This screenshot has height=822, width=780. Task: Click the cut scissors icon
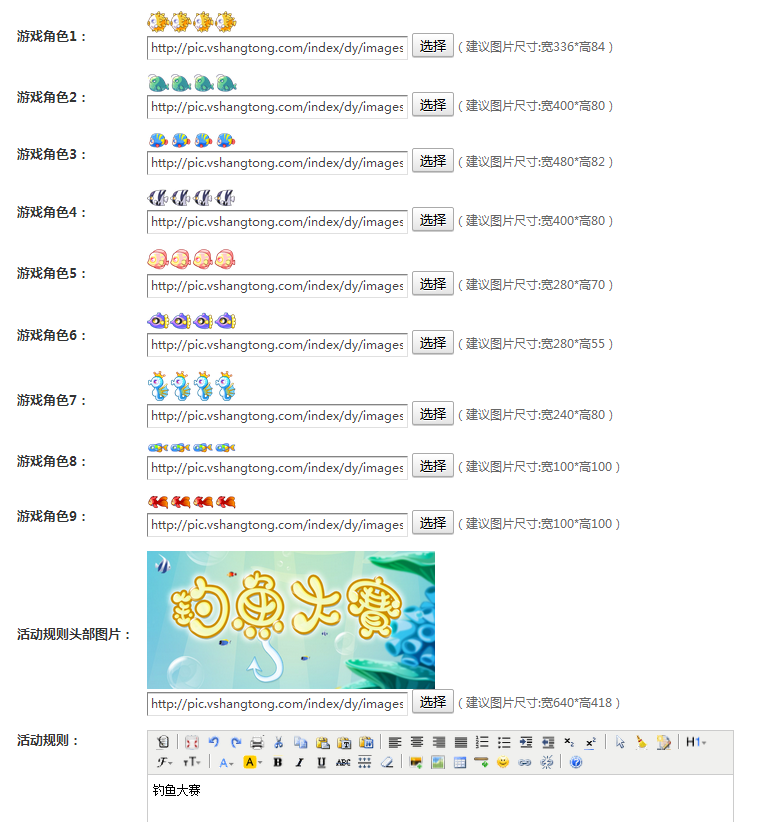tap(278, 742)
